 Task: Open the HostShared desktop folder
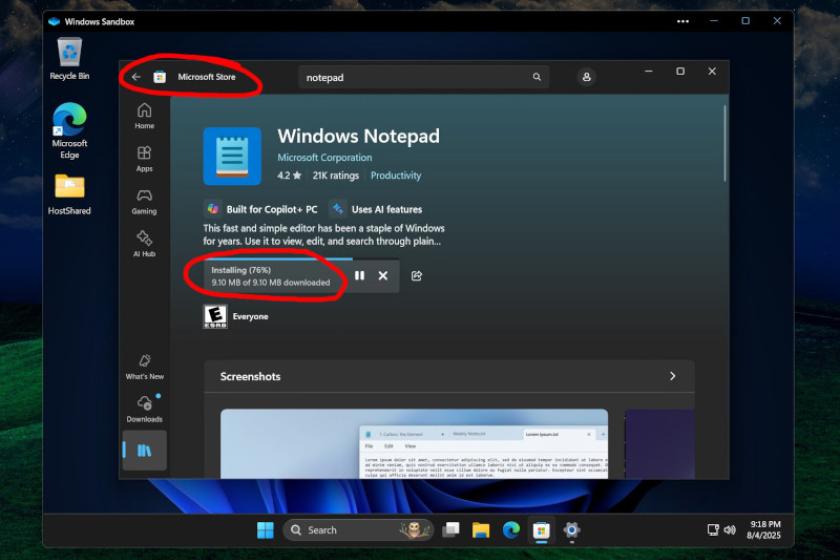[70, 195]
